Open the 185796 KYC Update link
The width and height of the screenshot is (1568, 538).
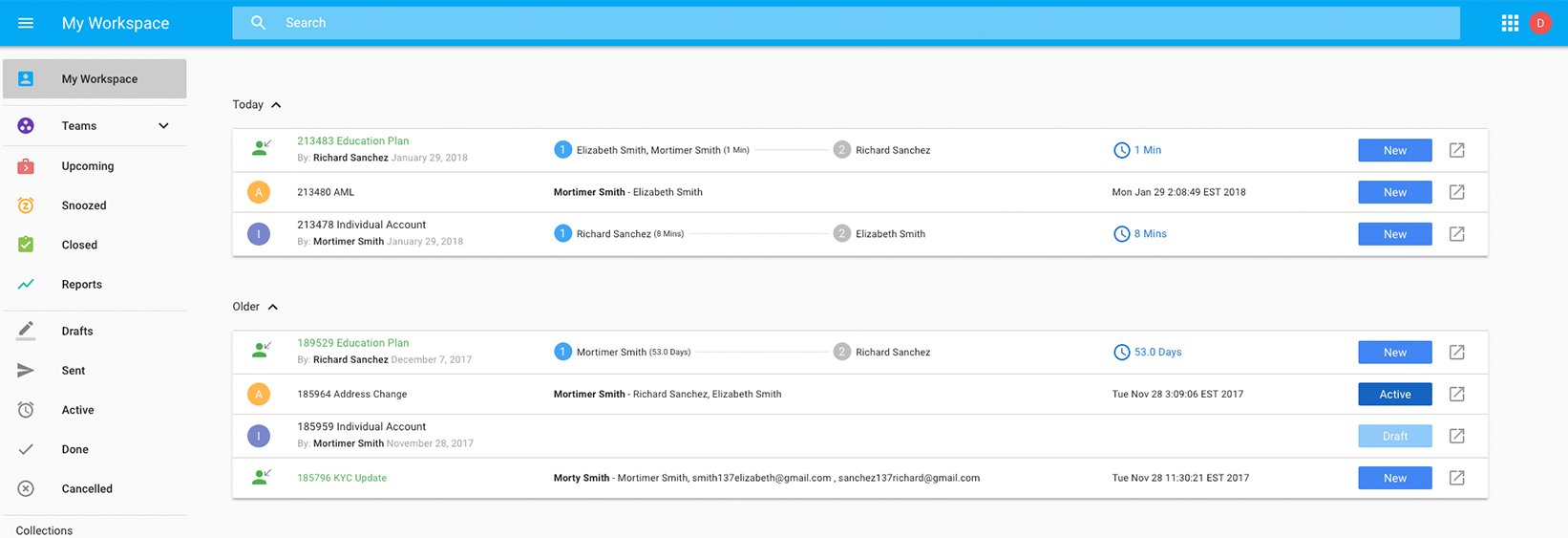coord(342,478)
